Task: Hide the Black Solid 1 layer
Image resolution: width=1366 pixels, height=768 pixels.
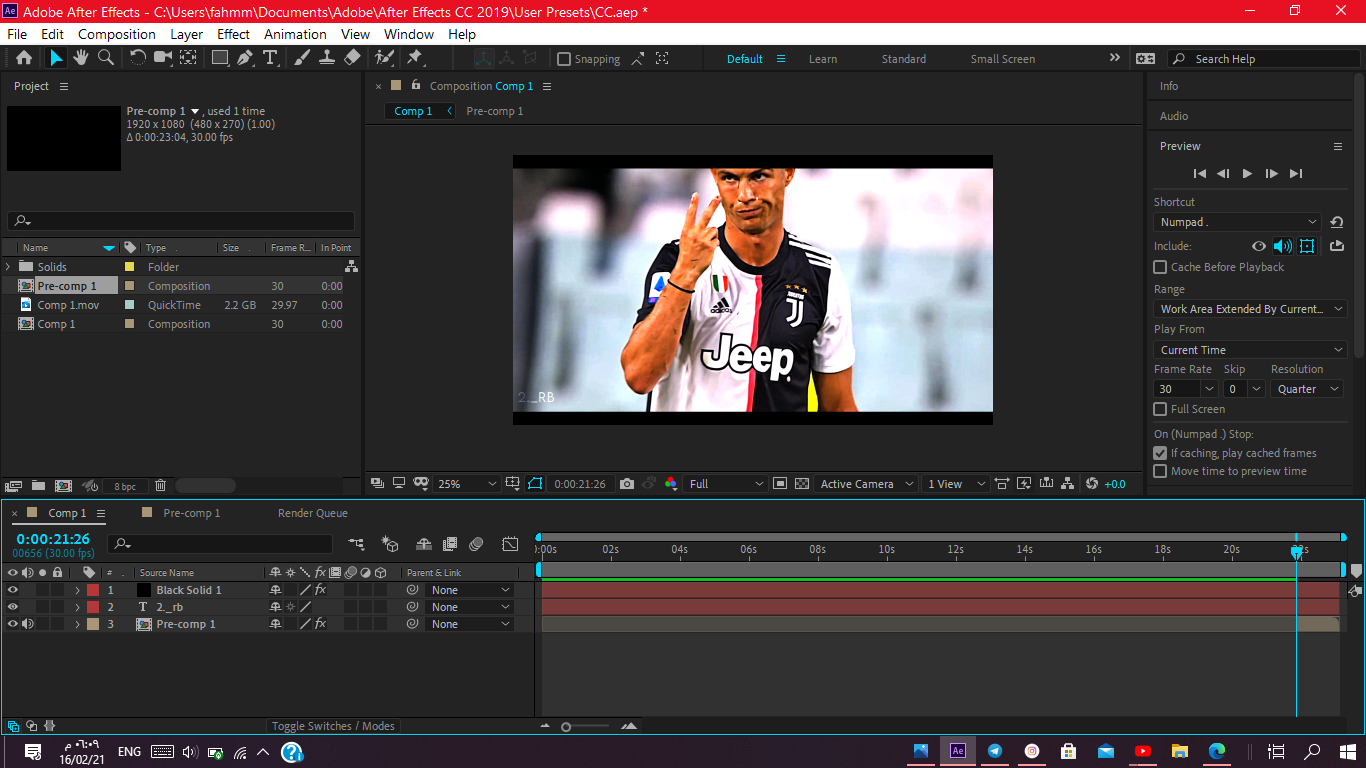Action: tap(13, 590)
